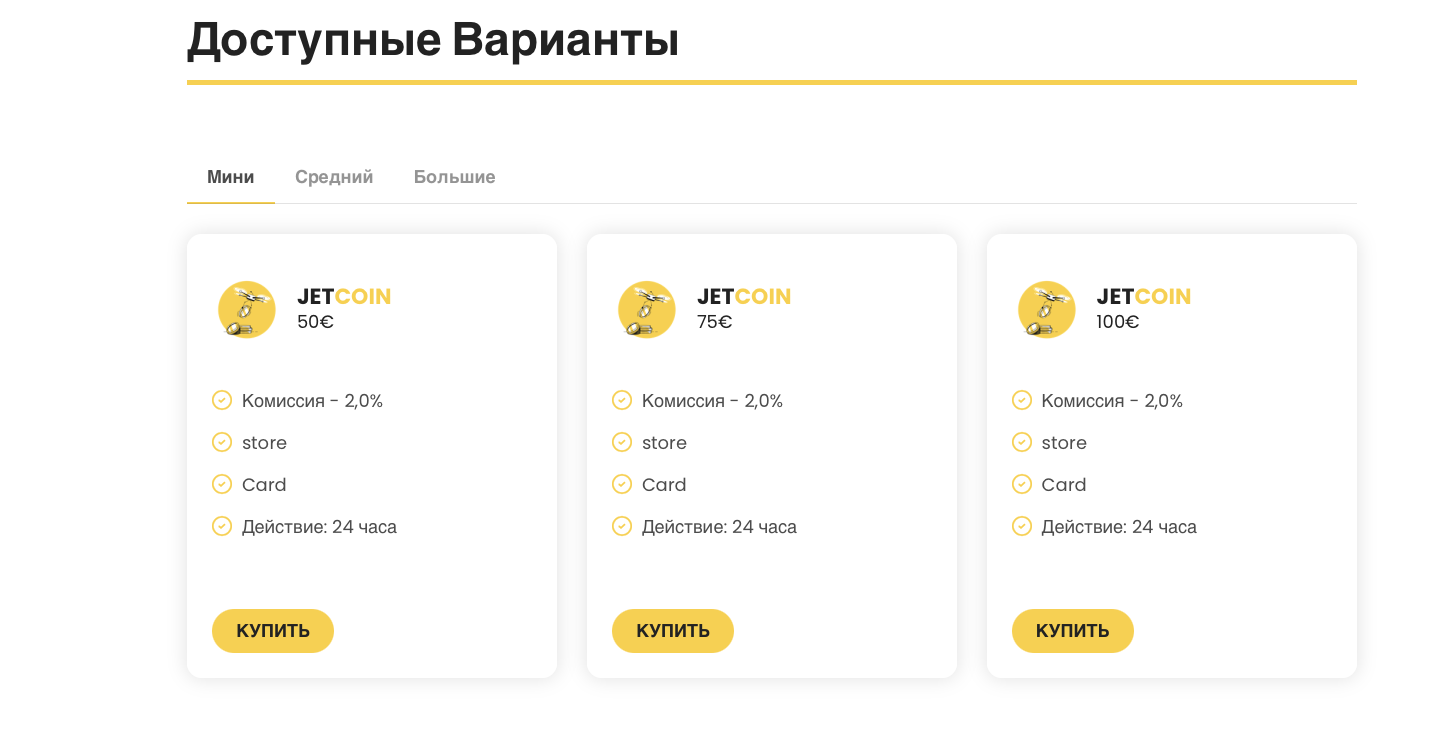Click the Доступные Варианты heading
The width and height of the screenshot is (1452, 738).
433,40
